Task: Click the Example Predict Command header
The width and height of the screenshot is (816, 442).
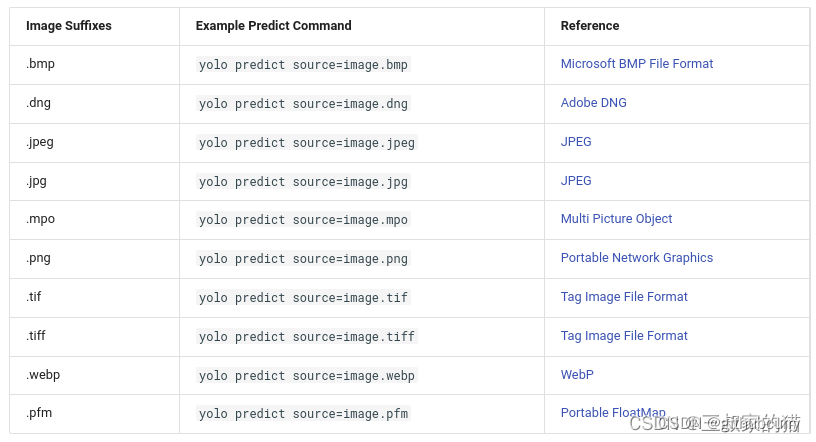Action: coord(273,26)
